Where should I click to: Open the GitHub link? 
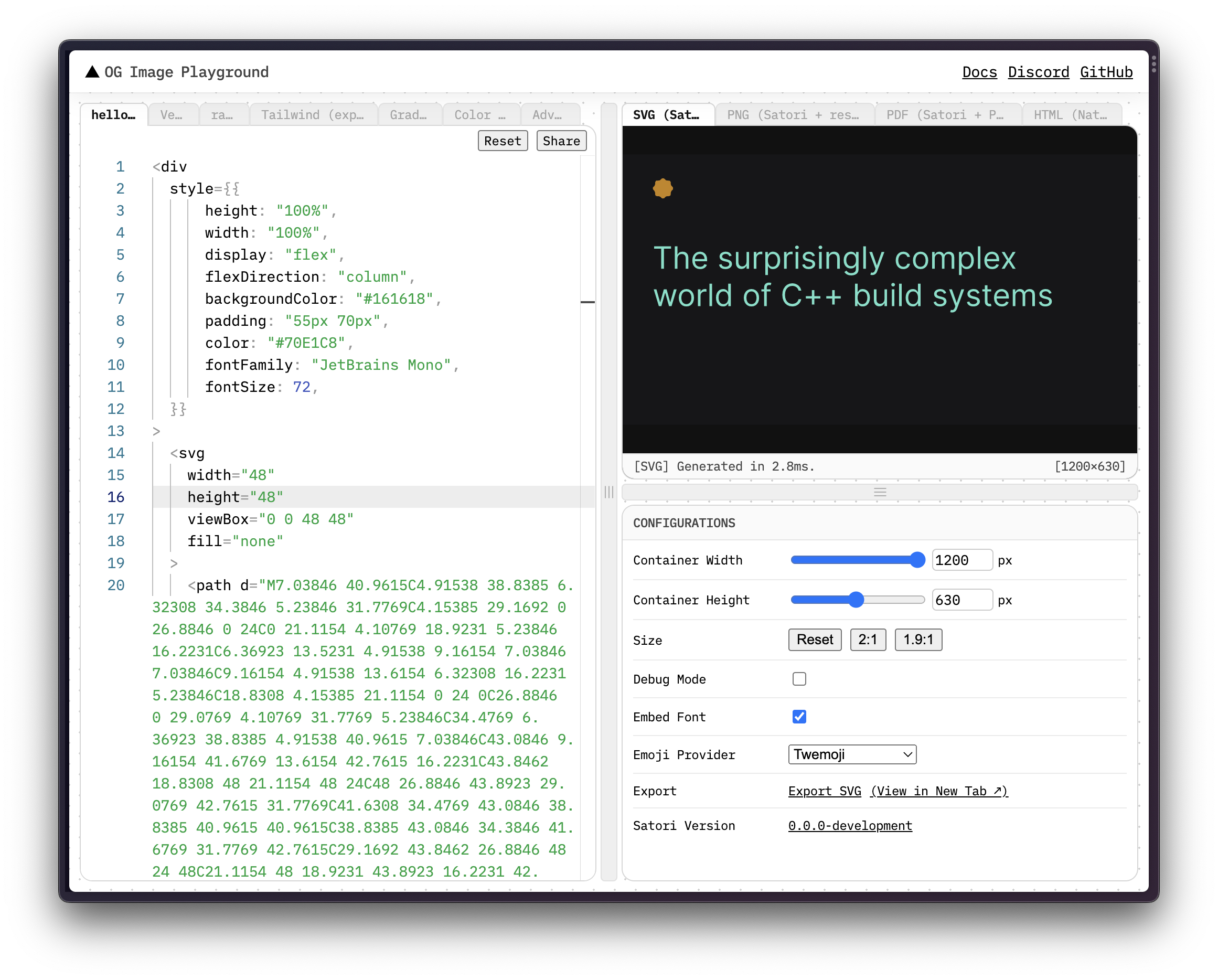pos(1106,72)
